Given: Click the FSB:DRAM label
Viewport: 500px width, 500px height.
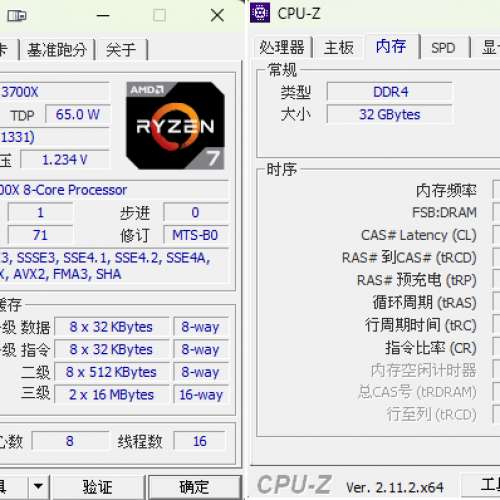Looking at the screenshot, I should click(x=444, y=213).
